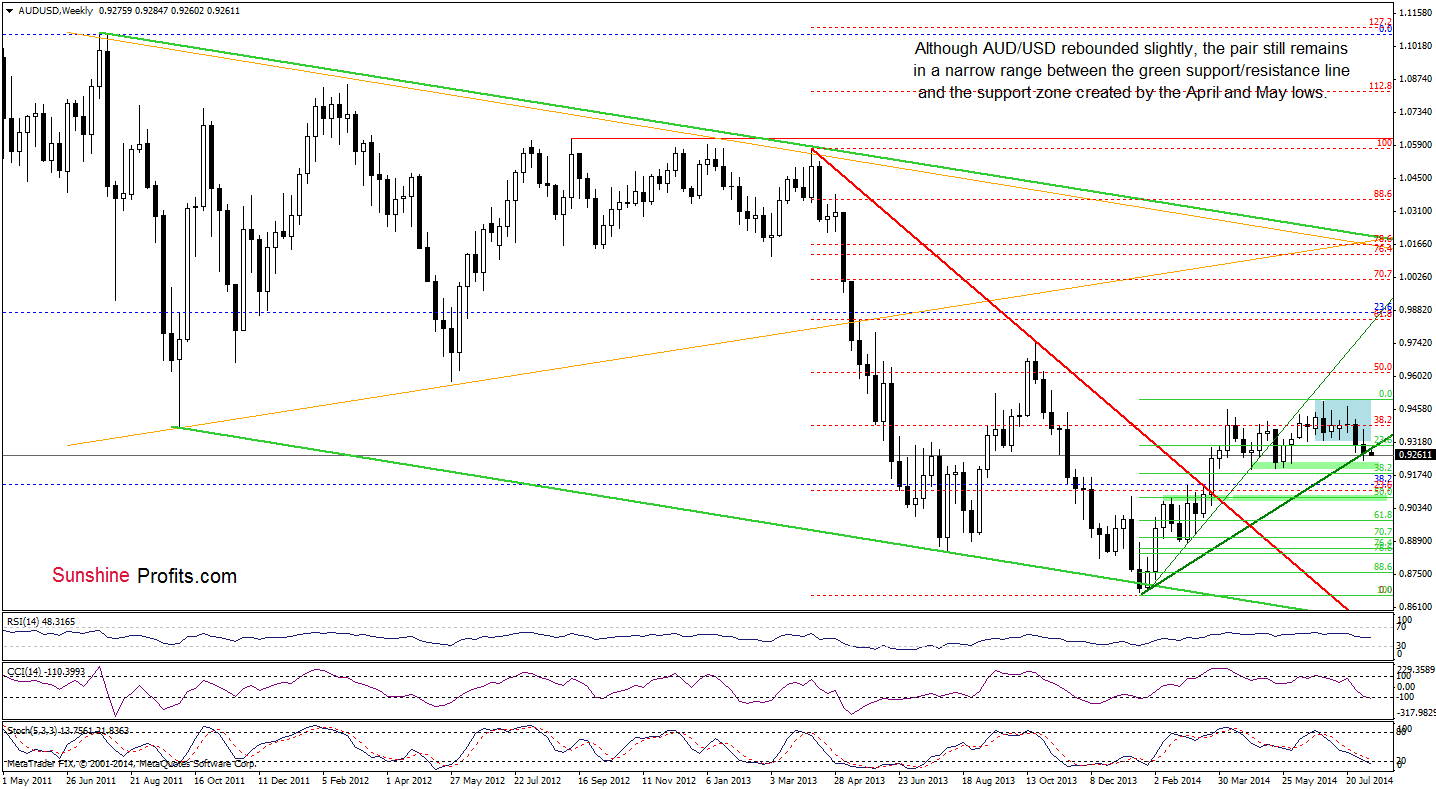Select the annotation line starting 'Although AUD/USD rebounded slightly'
Image resolution: width=1436 pixels, height=789 pixels.
pos(1131,48)
